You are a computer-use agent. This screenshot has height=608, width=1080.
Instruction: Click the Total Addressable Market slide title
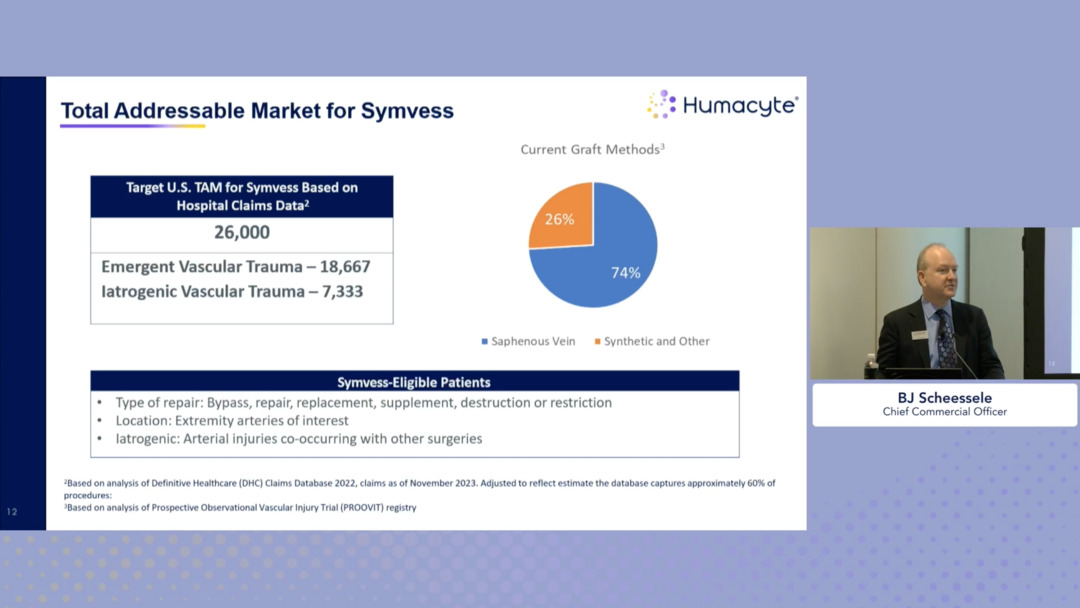(x=257, y=111)
